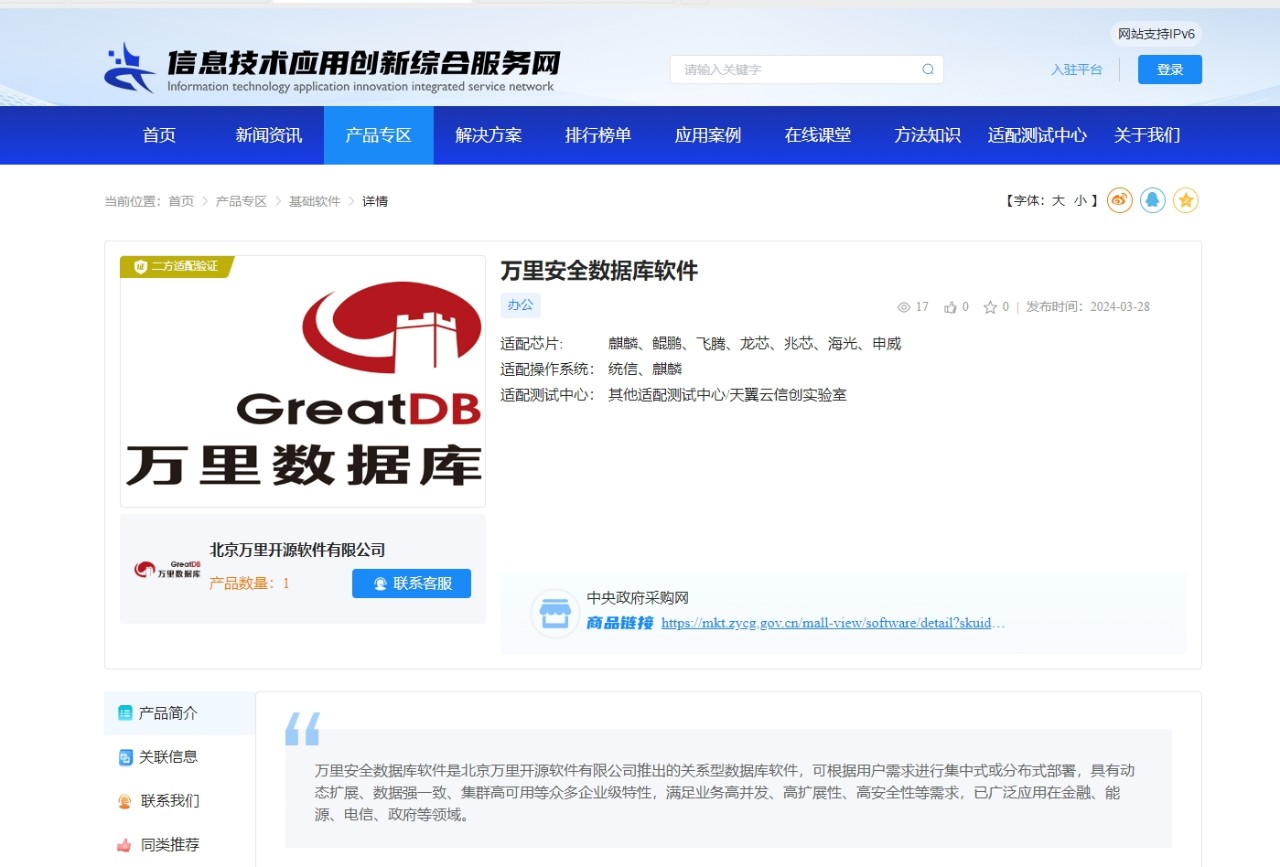Image resolution: width=1280 pixels, height=867 pixels.
Task: Click the 办公 tag
Action: pos(520,305)
